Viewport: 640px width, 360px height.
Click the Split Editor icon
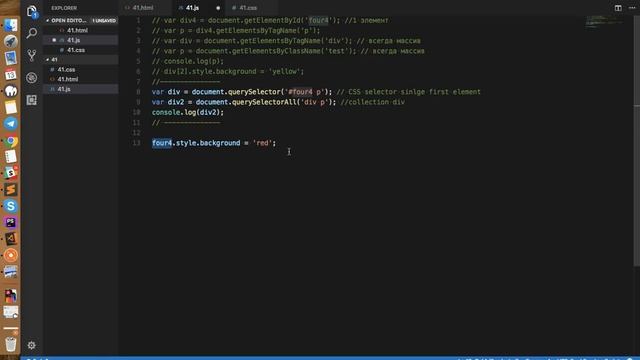coord(618,8)
